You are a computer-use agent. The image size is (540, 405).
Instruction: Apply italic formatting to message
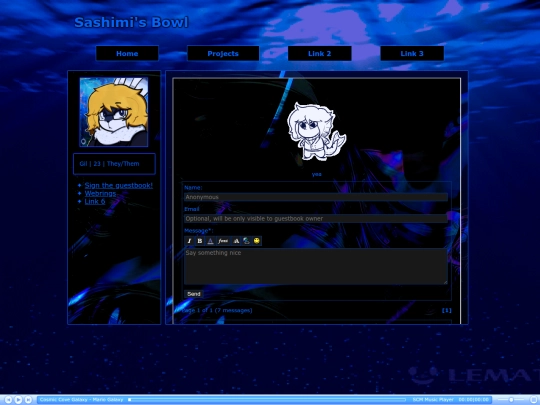tap(189, 241)
